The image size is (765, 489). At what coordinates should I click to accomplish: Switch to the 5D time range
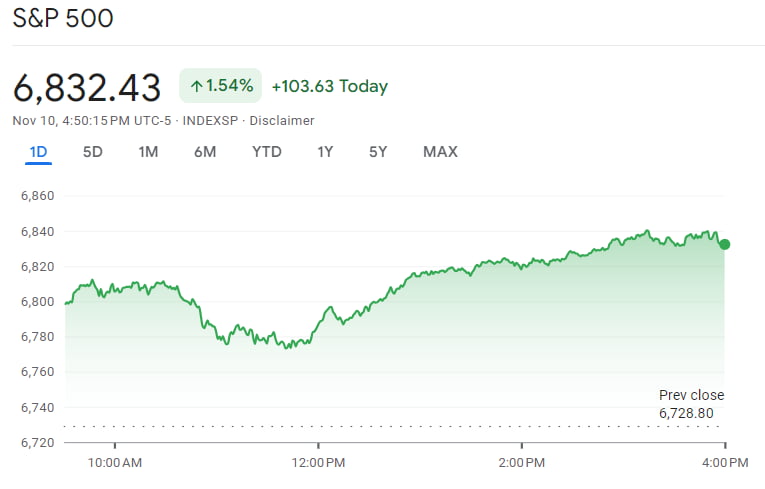tap(93, 152)
